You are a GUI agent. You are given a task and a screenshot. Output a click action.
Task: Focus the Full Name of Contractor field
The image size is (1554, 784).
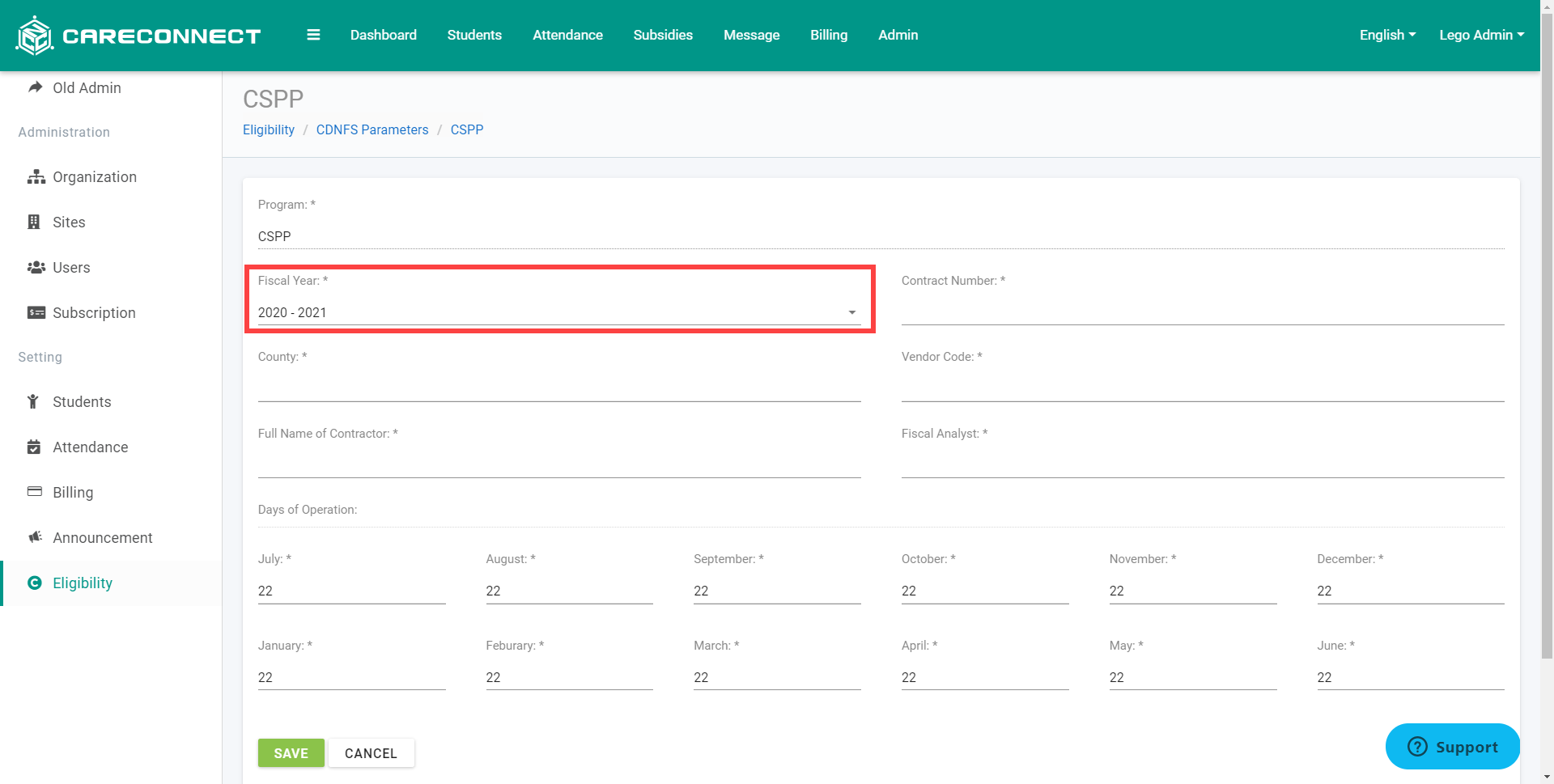pos(559,465)
